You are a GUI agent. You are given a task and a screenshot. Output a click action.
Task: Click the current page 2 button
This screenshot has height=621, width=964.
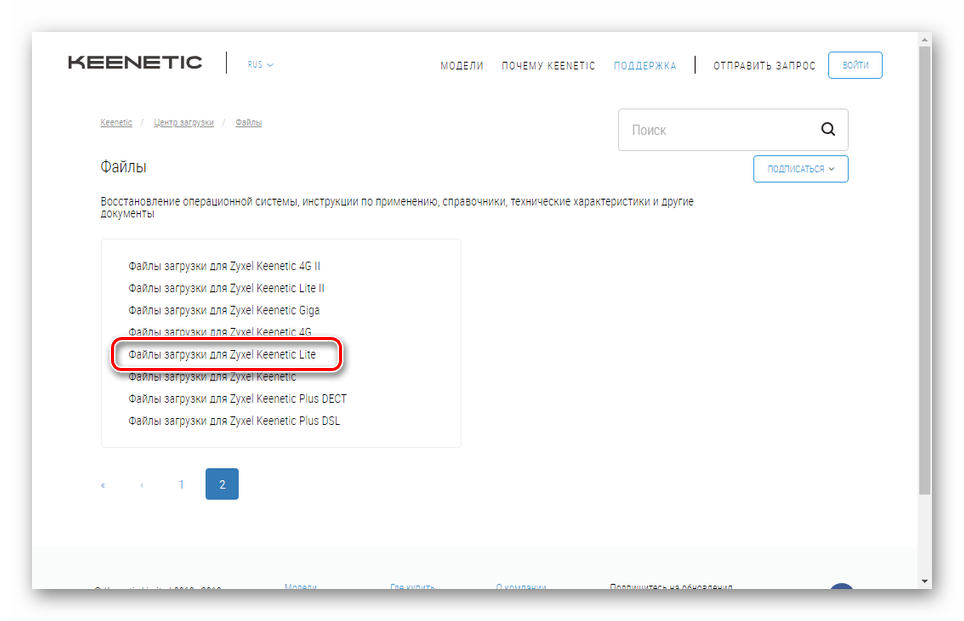click(222, 484)
